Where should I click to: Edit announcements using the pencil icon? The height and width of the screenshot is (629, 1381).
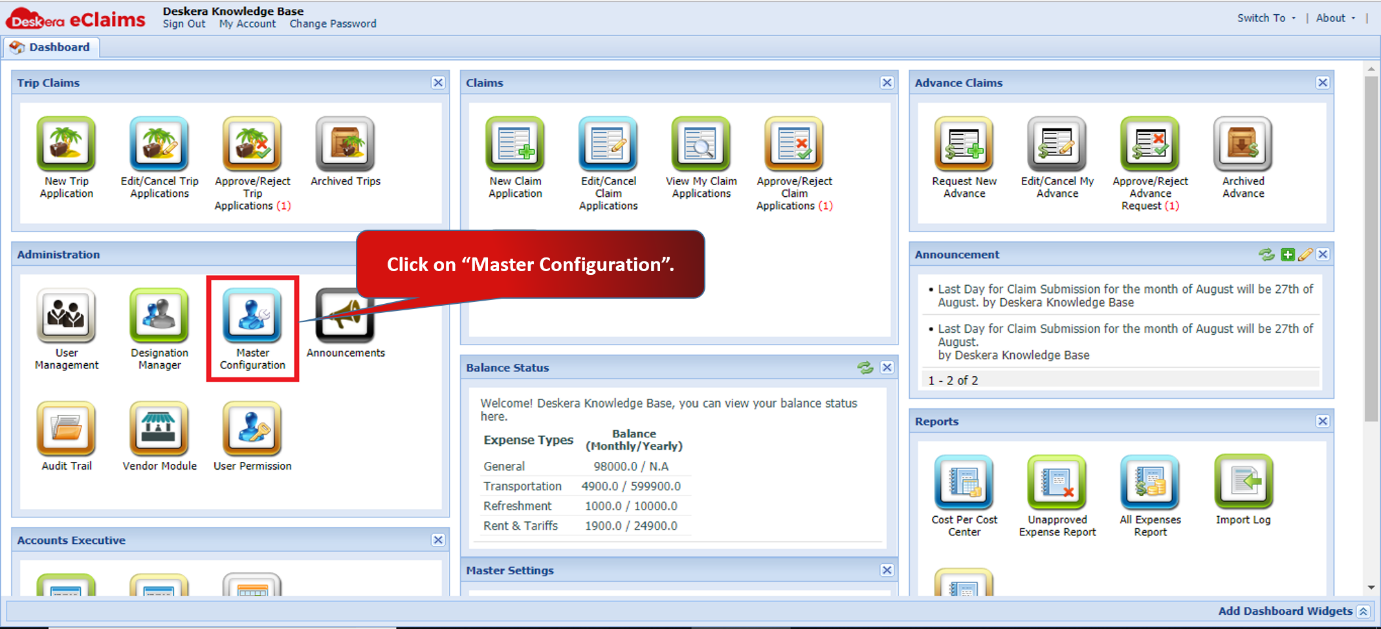(1305, 255)
